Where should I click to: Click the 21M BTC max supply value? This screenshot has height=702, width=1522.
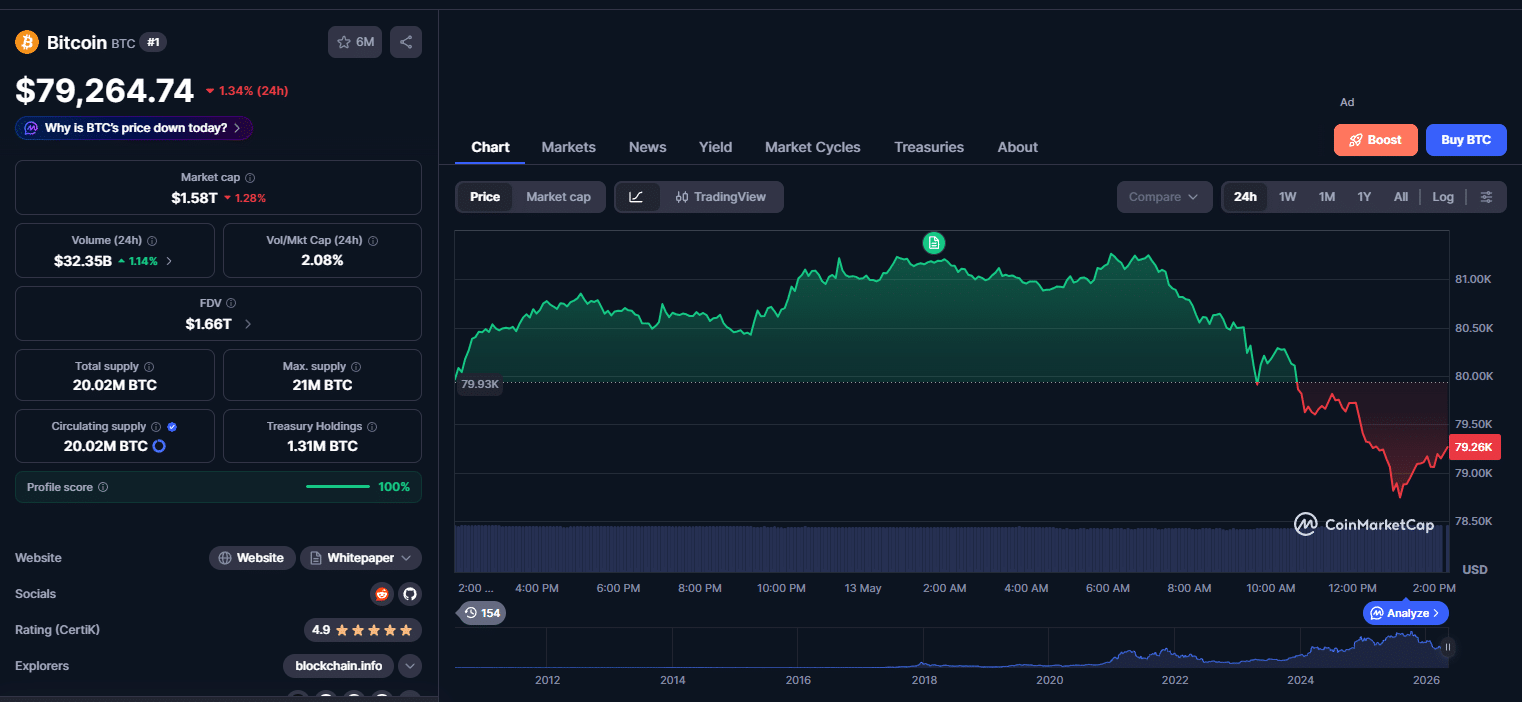(322, 385)
